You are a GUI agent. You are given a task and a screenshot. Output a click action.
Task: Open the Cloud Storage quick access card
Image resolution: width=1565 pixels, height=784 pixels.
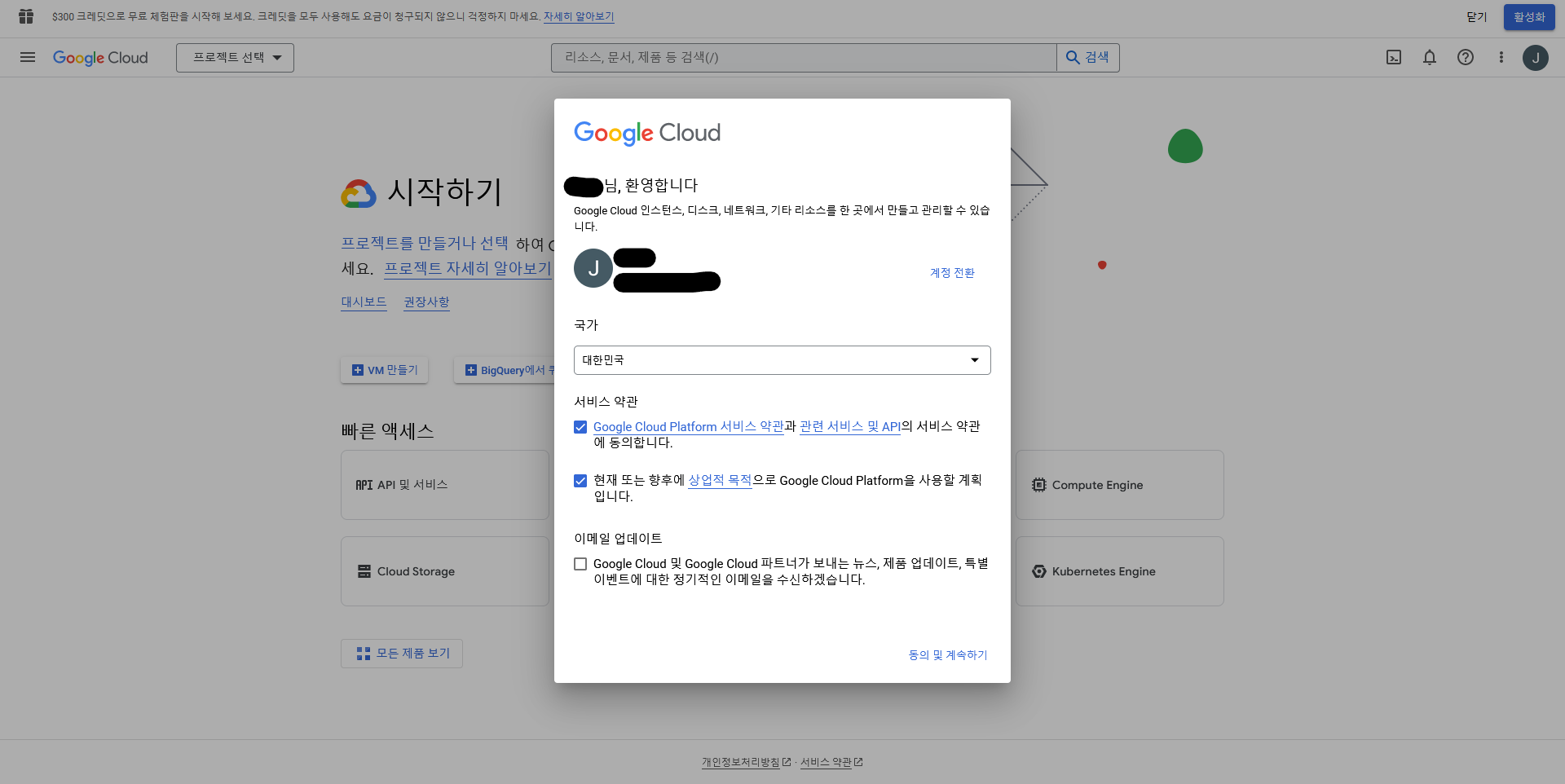point(445,571)
